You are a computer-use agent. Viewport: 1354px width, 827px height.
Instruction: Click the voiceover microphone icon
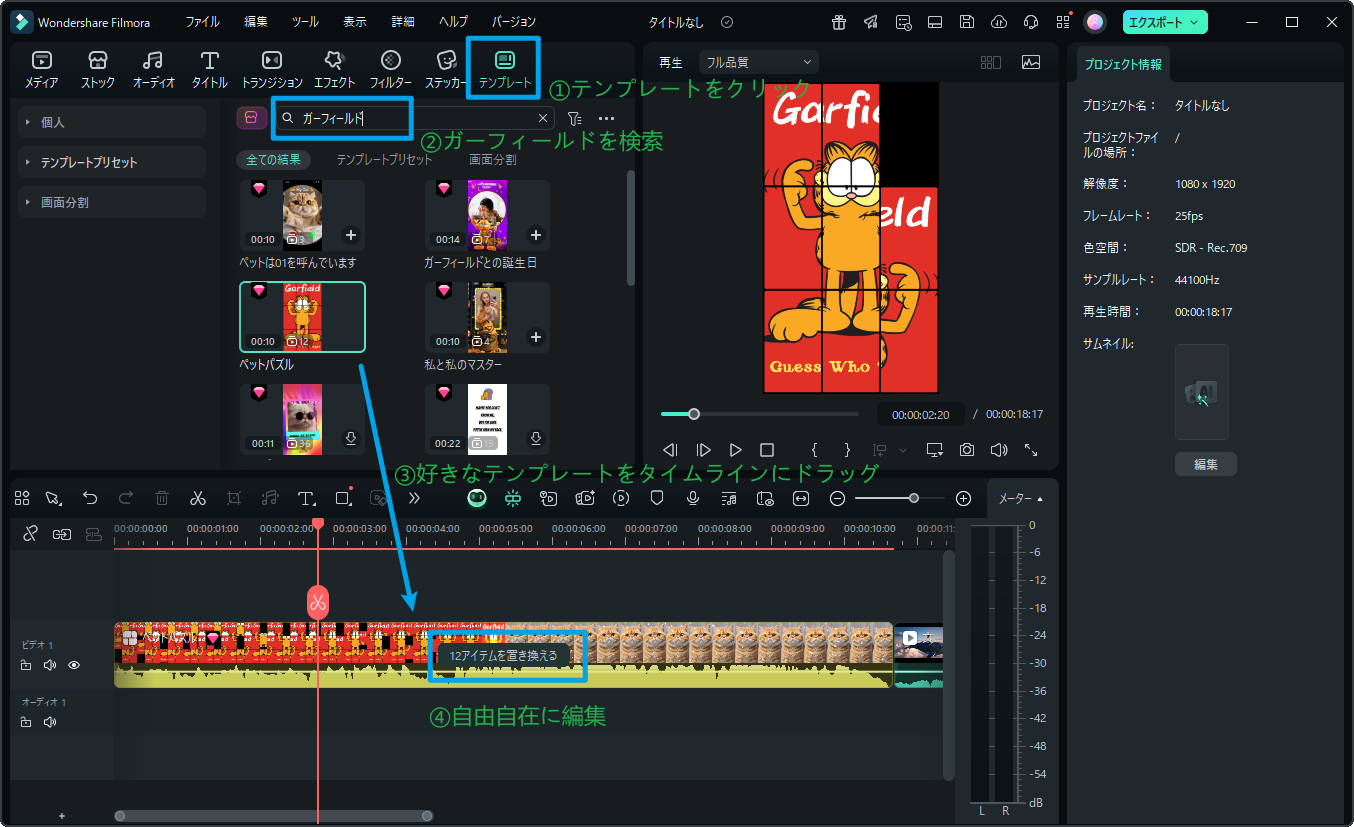(x=693, y=498)
